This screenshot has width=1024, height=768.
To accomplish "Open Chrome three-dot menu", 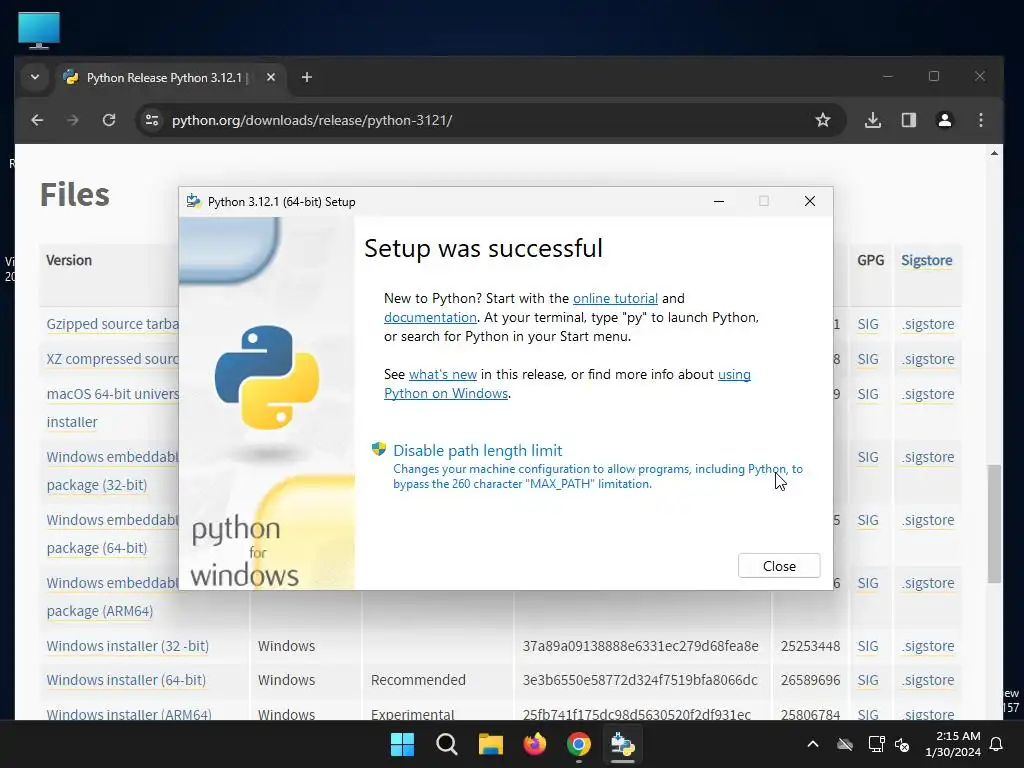I will tap(980, 120).
